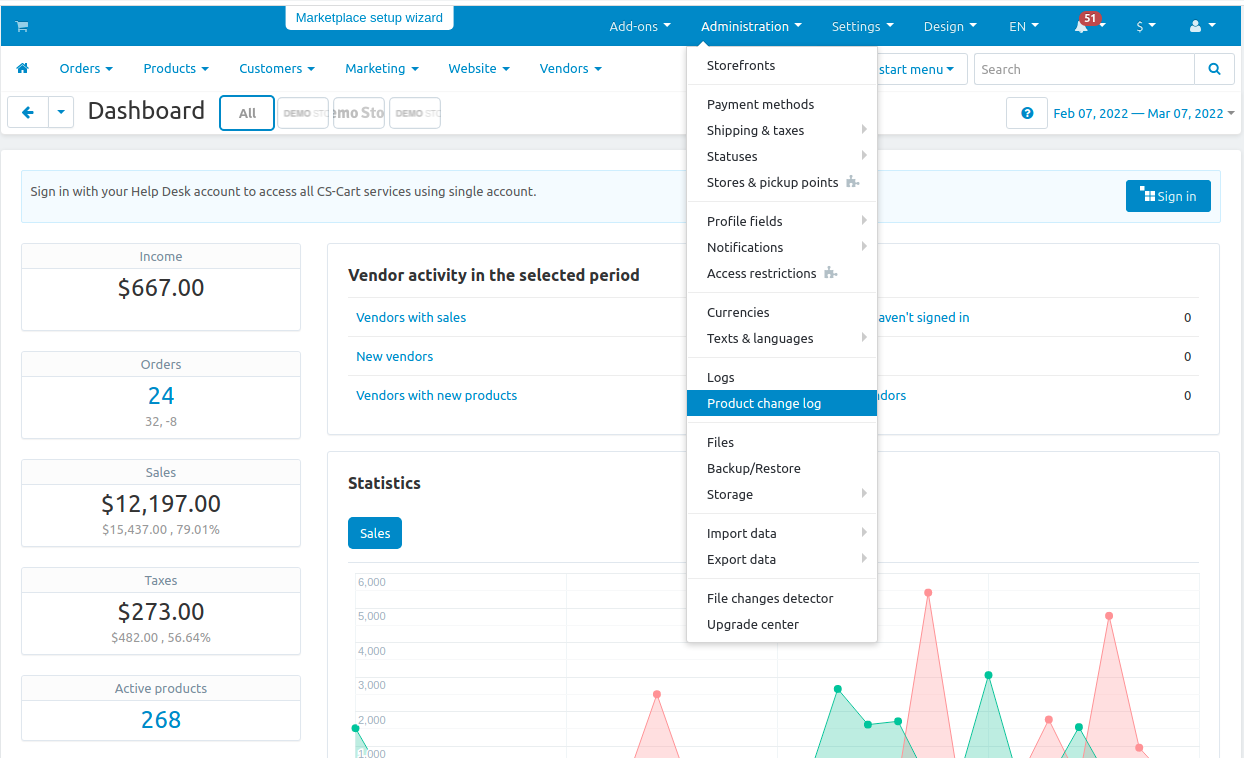Screen dimensions: 1244x758
Task: Open the help question mark icon
Action: (x=1027, y=113)
